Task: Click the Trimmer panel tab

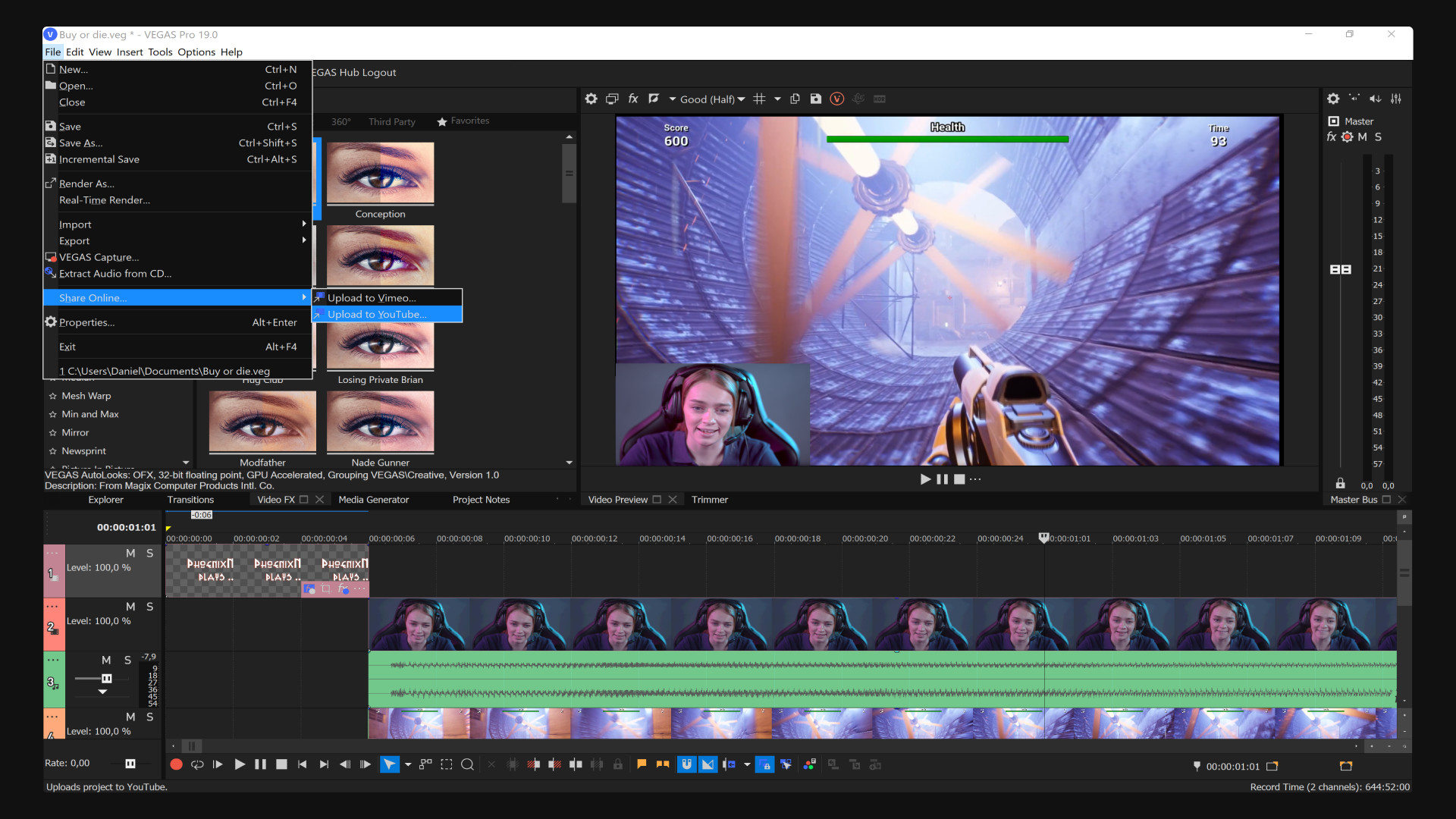Action: tap(709, 499)
